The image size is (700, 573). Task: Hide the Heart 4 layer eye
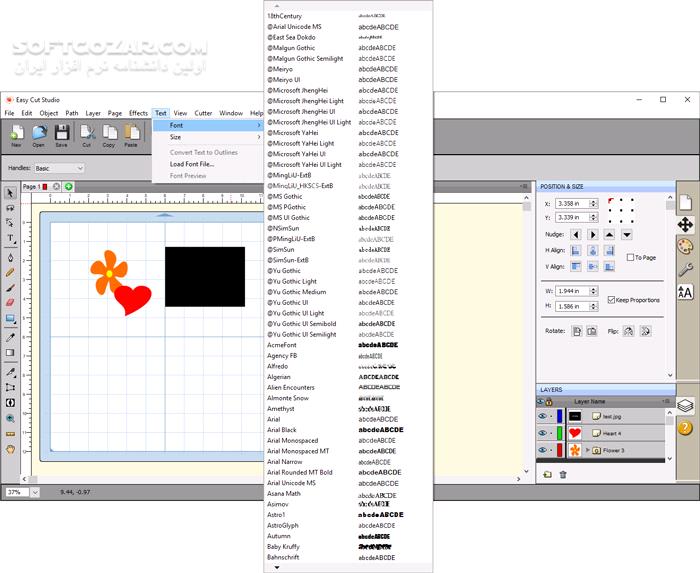542,433
